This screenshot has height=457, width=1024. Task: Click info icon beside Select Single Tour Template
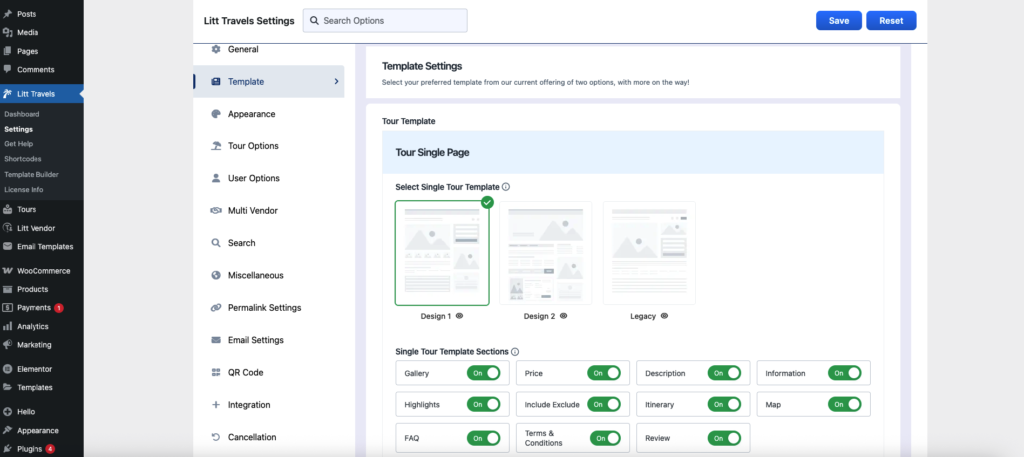(x=506, y=187)
